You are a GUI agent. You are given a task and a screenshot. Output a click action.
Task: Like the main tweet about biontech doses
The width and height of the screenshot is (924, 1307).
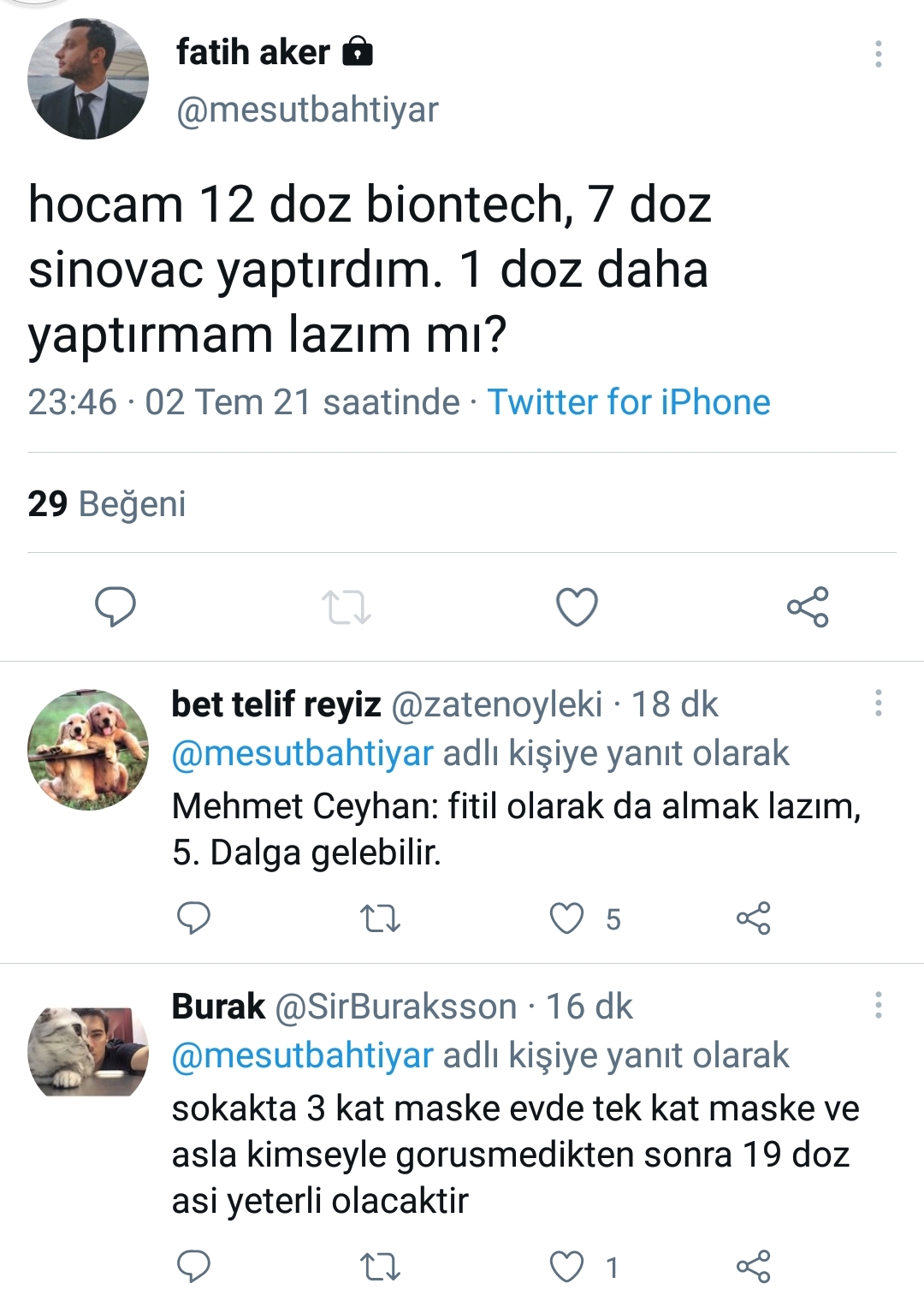point(577,607)
